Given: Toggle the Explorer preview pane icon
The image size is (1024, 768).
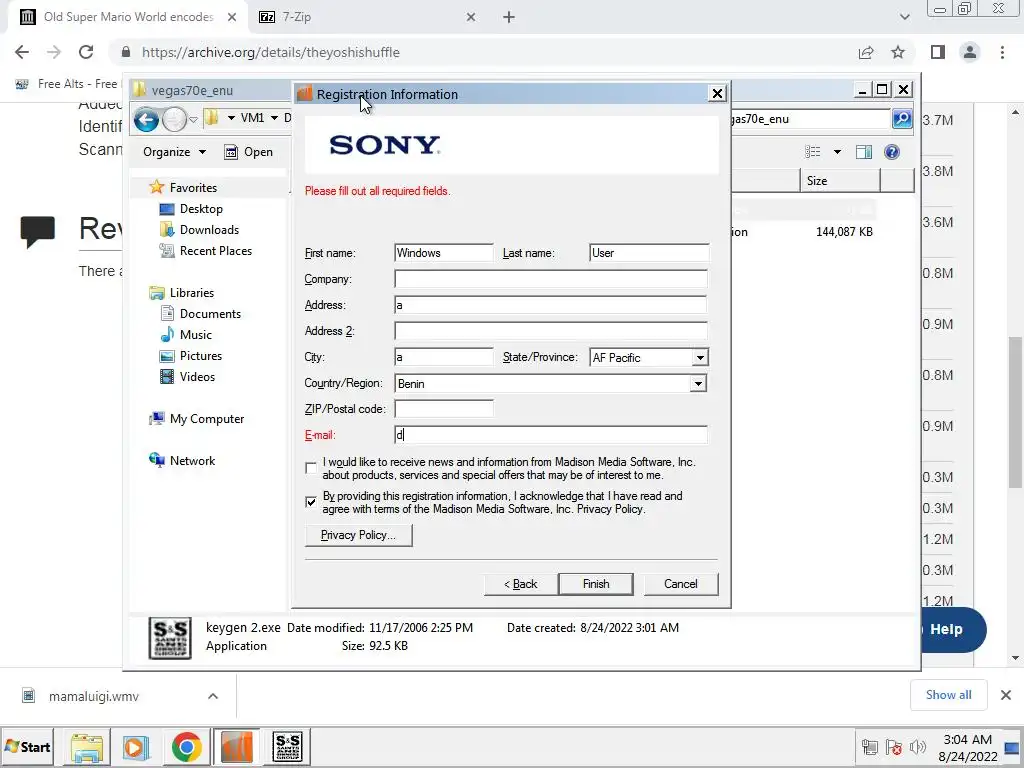Looking at the screenshot, I should 863,152.
